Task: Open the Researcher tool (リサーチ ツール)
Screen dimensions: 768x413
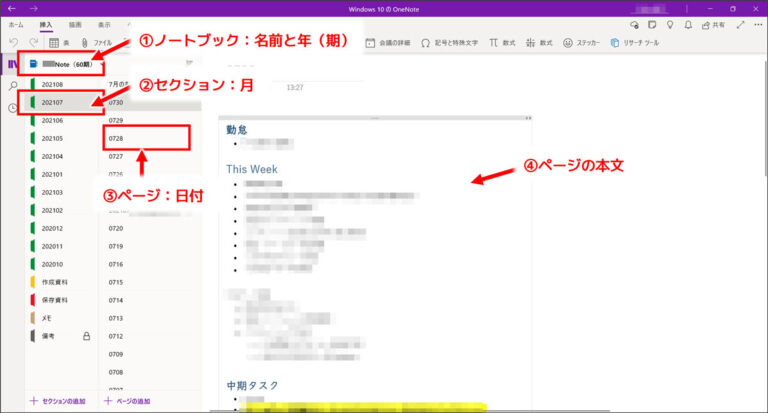Action: [x=635, y=43]
